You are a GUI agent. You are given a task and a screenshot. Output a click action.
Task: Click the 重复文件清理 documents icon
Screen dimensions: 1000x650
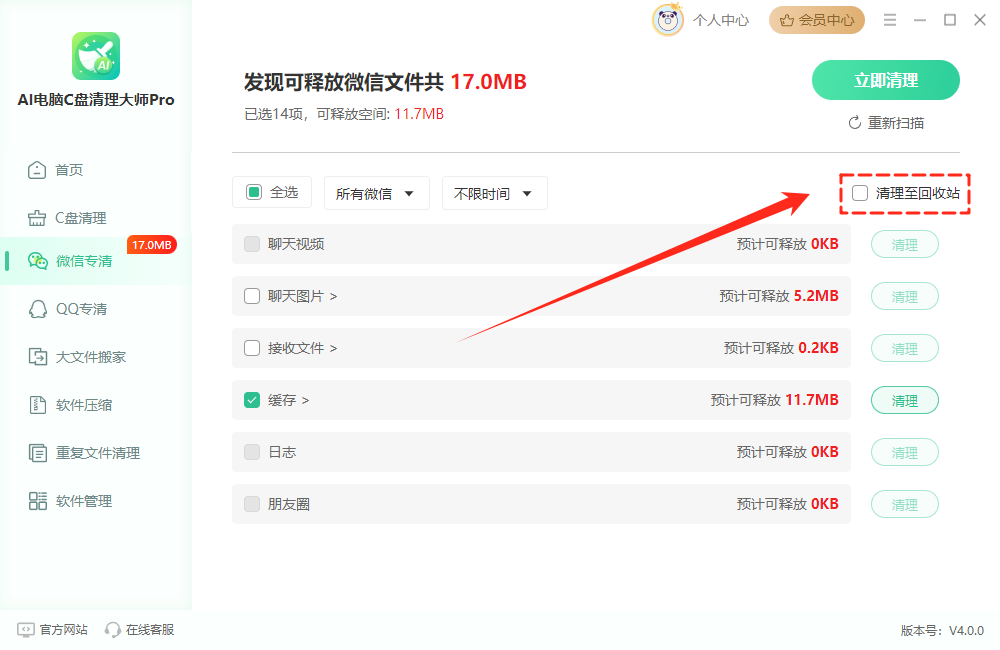pyautogui.click(x=38, y=453)
